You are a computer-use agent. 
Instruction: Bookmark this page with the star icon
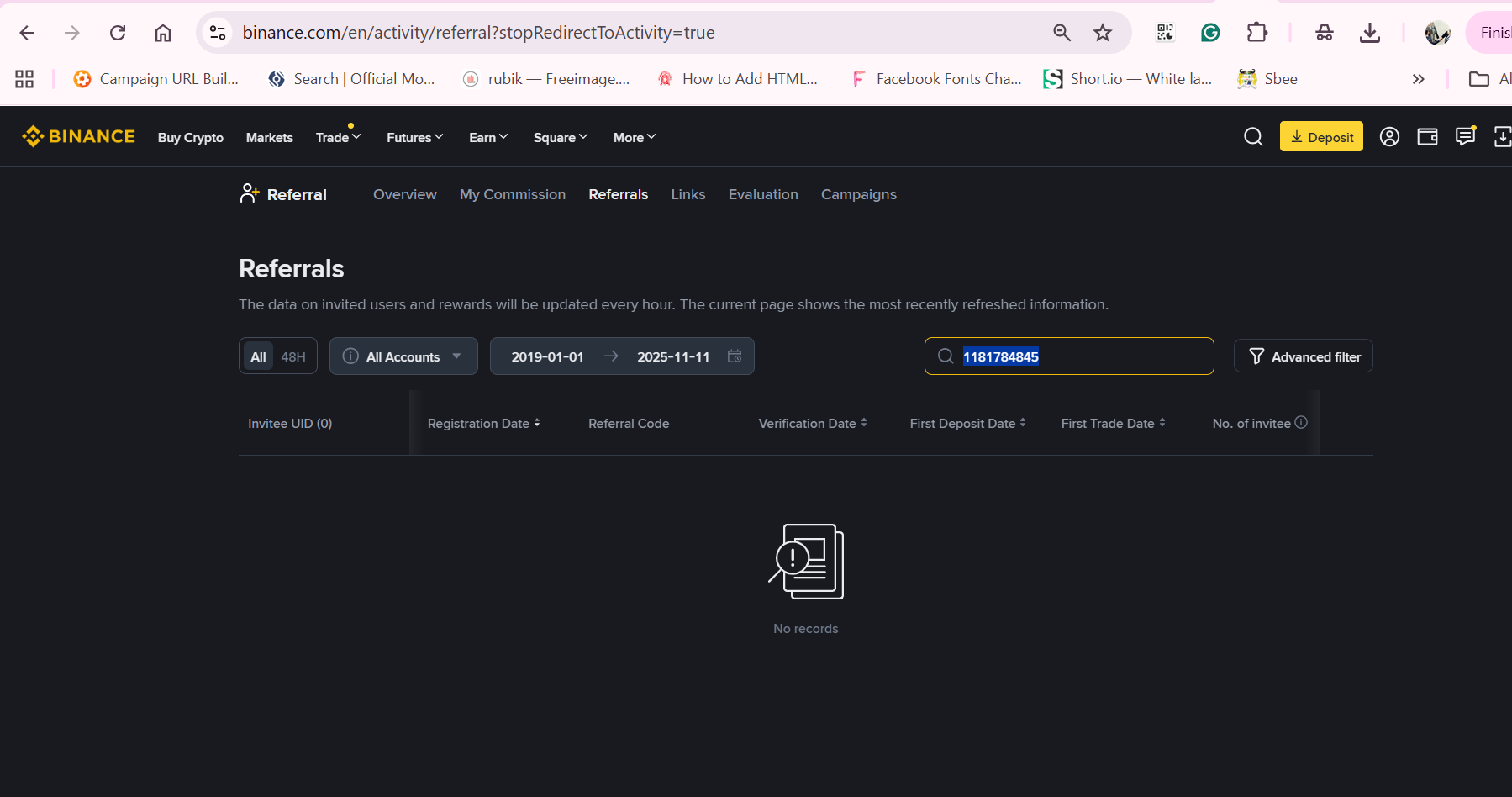(1103, 33)
